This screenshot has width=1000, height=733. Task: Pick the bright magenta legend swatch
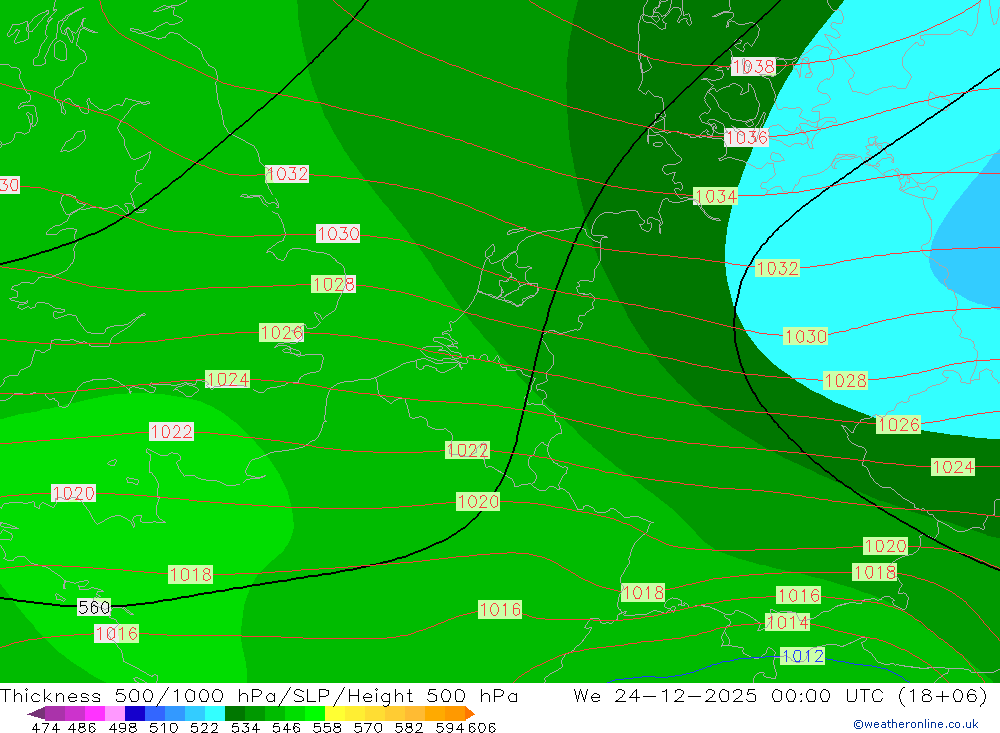[95, 713]
